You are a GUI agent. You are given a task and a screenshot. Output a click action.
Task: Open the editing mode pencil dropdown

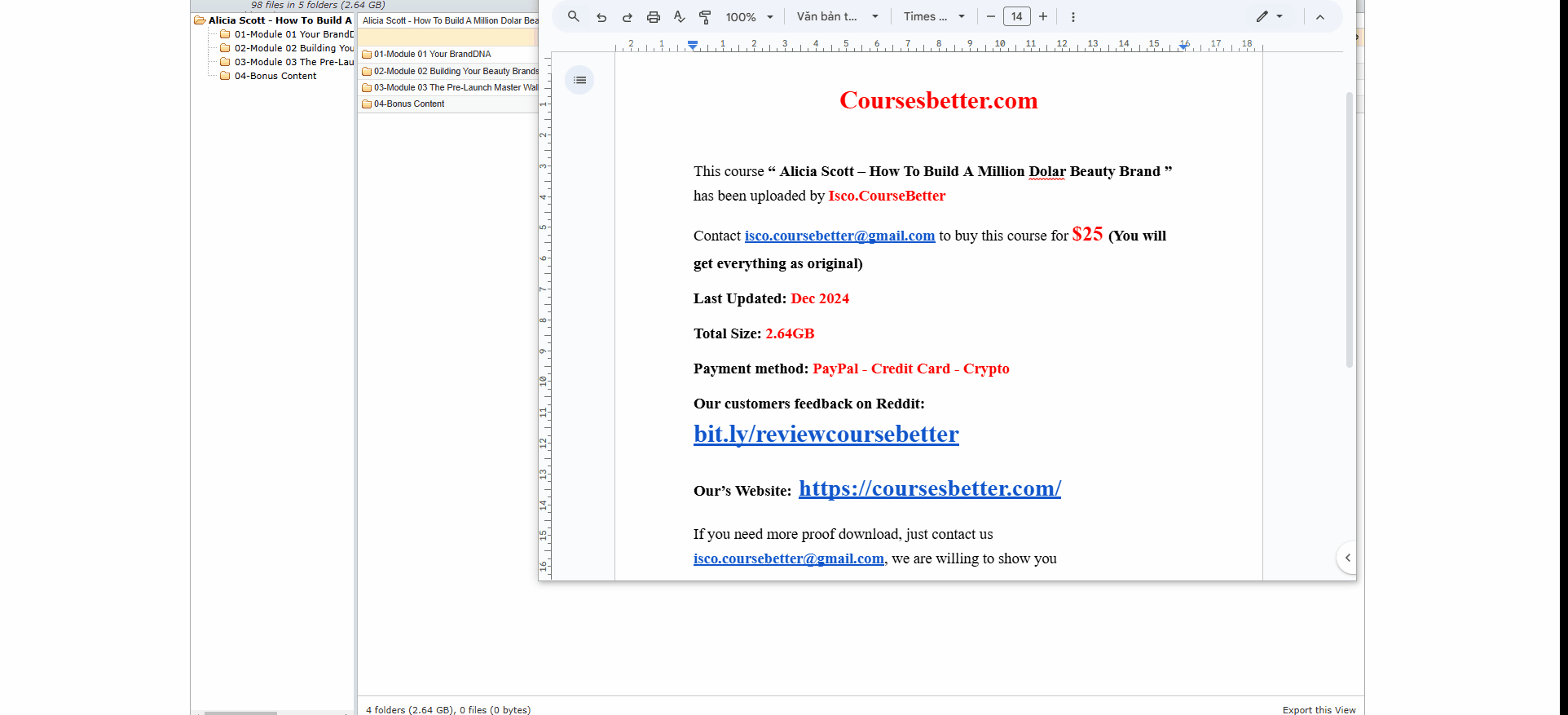pos(1269,16)
